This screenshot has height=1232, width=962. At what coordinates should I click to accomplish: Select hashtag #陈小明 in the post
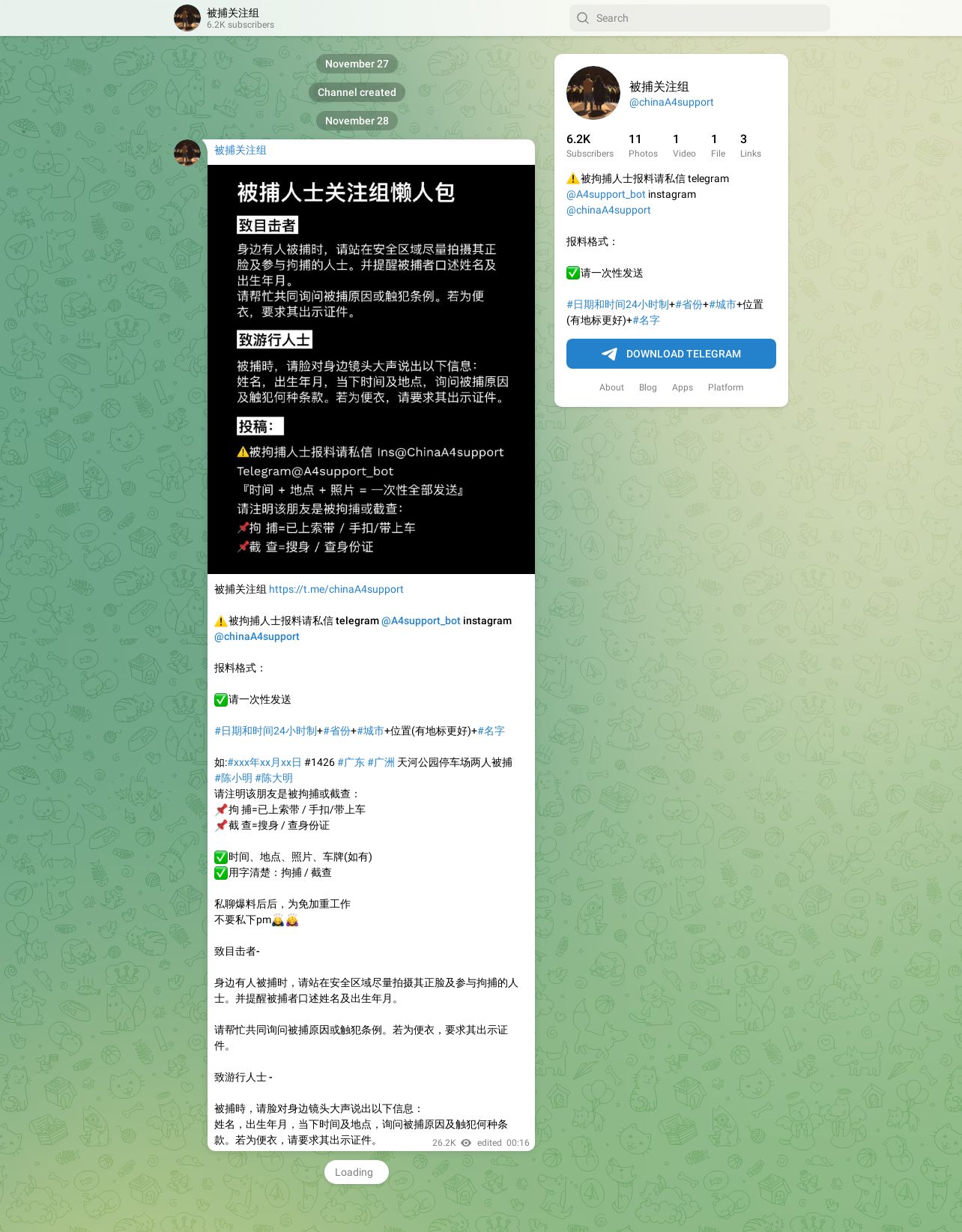(x=233, y=778)
